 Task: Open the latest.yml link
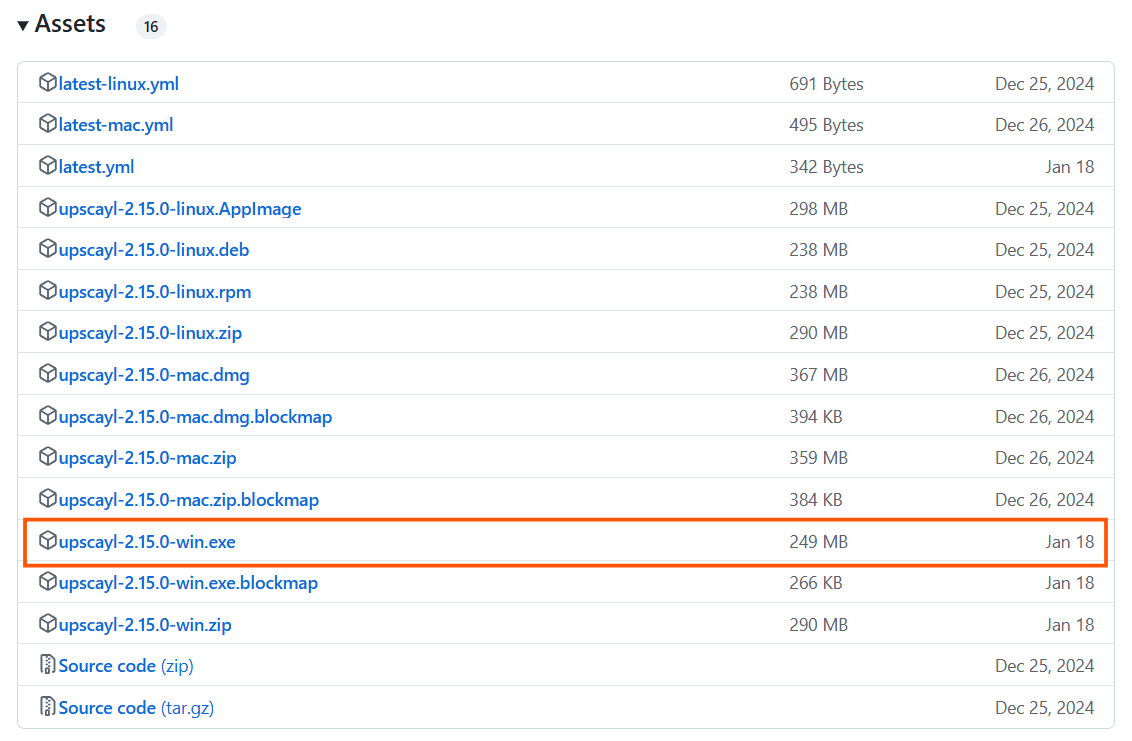coord(96,167)
